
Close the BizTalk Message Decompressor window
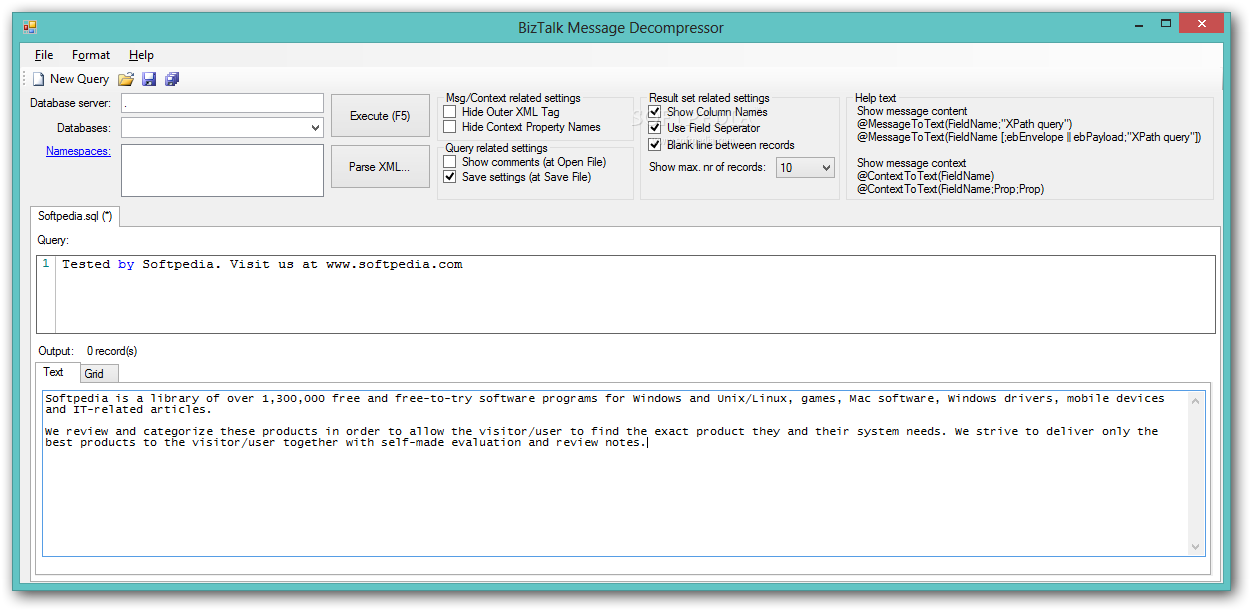pos(1203,23)
